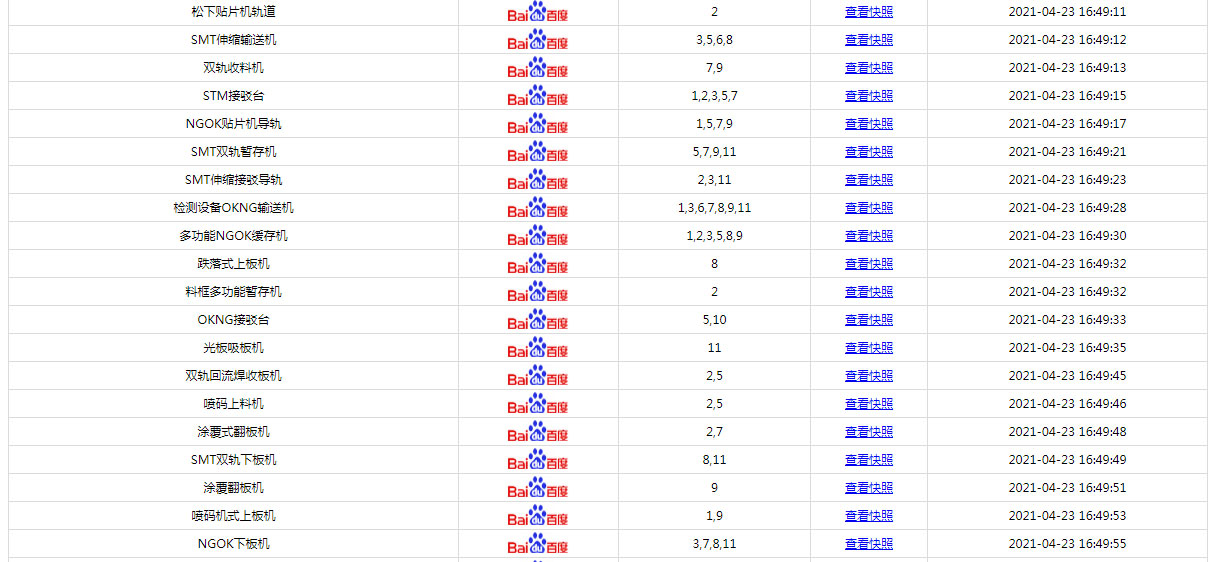Open 查看快照 link for SMT伸缩输送机

tap(869, 40)
